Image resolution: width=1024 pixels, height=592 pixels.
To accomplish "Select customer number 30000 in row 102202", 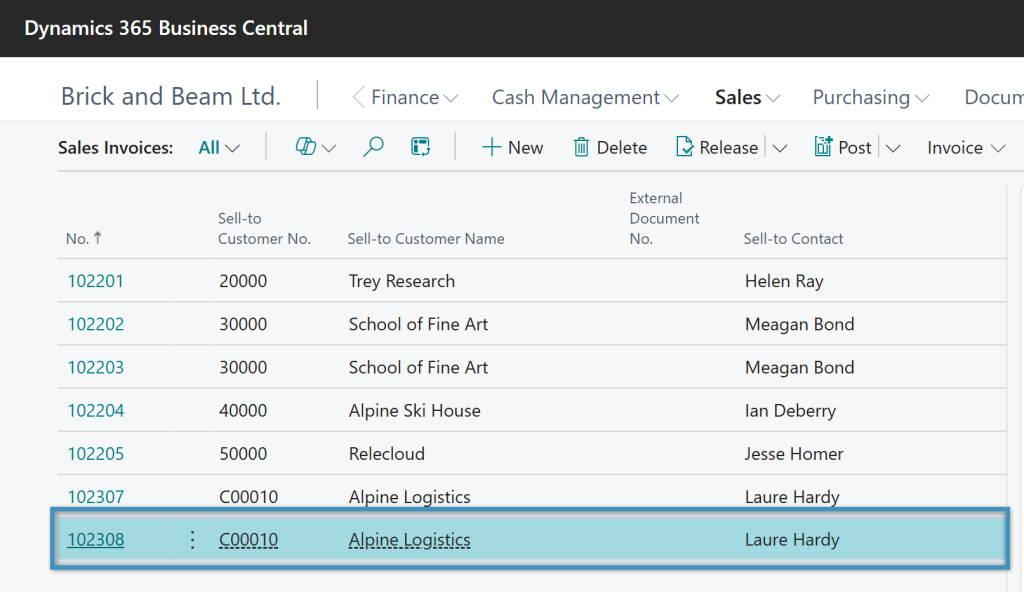I will 243,324.
